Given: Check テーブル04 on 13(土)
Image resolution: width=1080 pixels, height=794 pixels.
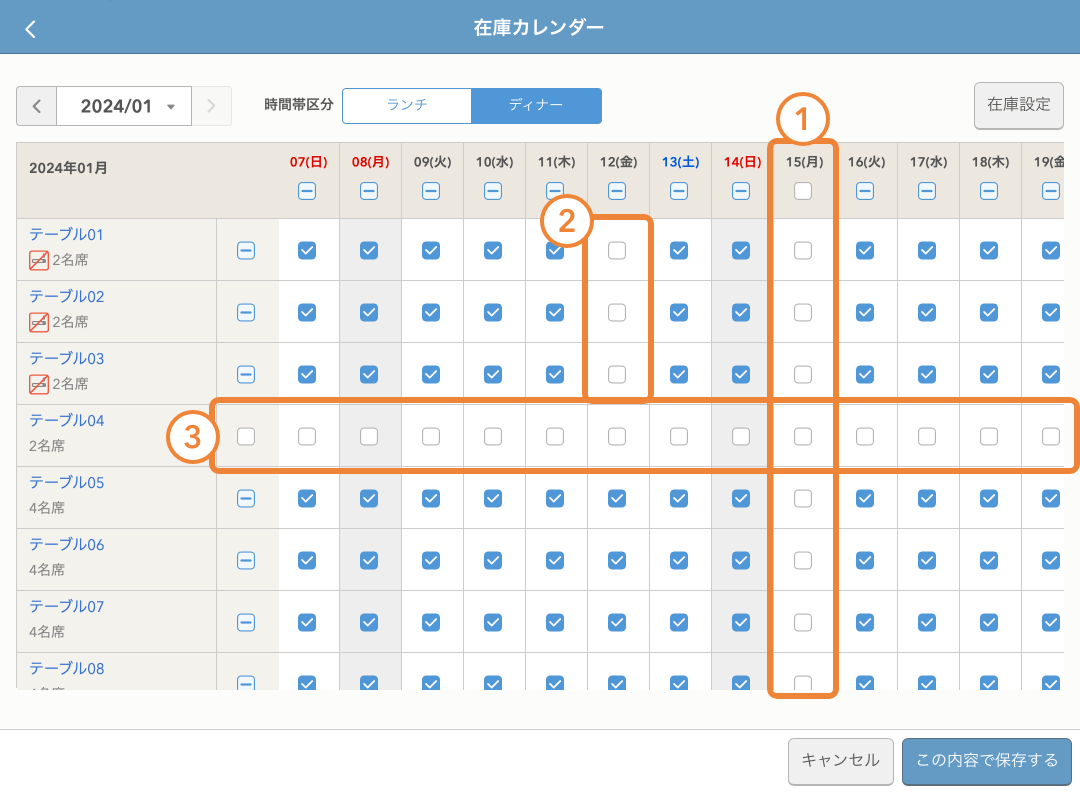Looking at the screenshot, I should click(679, 437).
